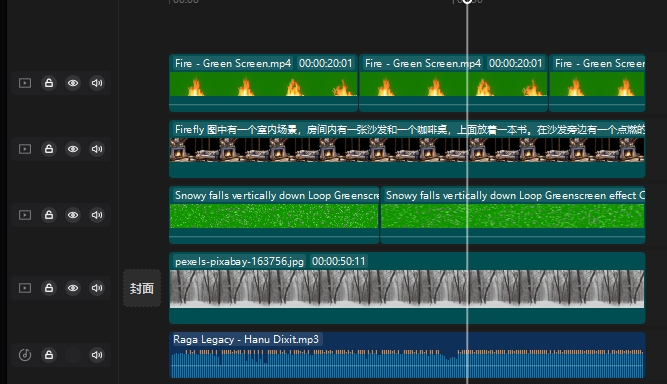Select the second Snowy falls Greenscreen clip
667x384 pixels.
click(x=513, y=215)
